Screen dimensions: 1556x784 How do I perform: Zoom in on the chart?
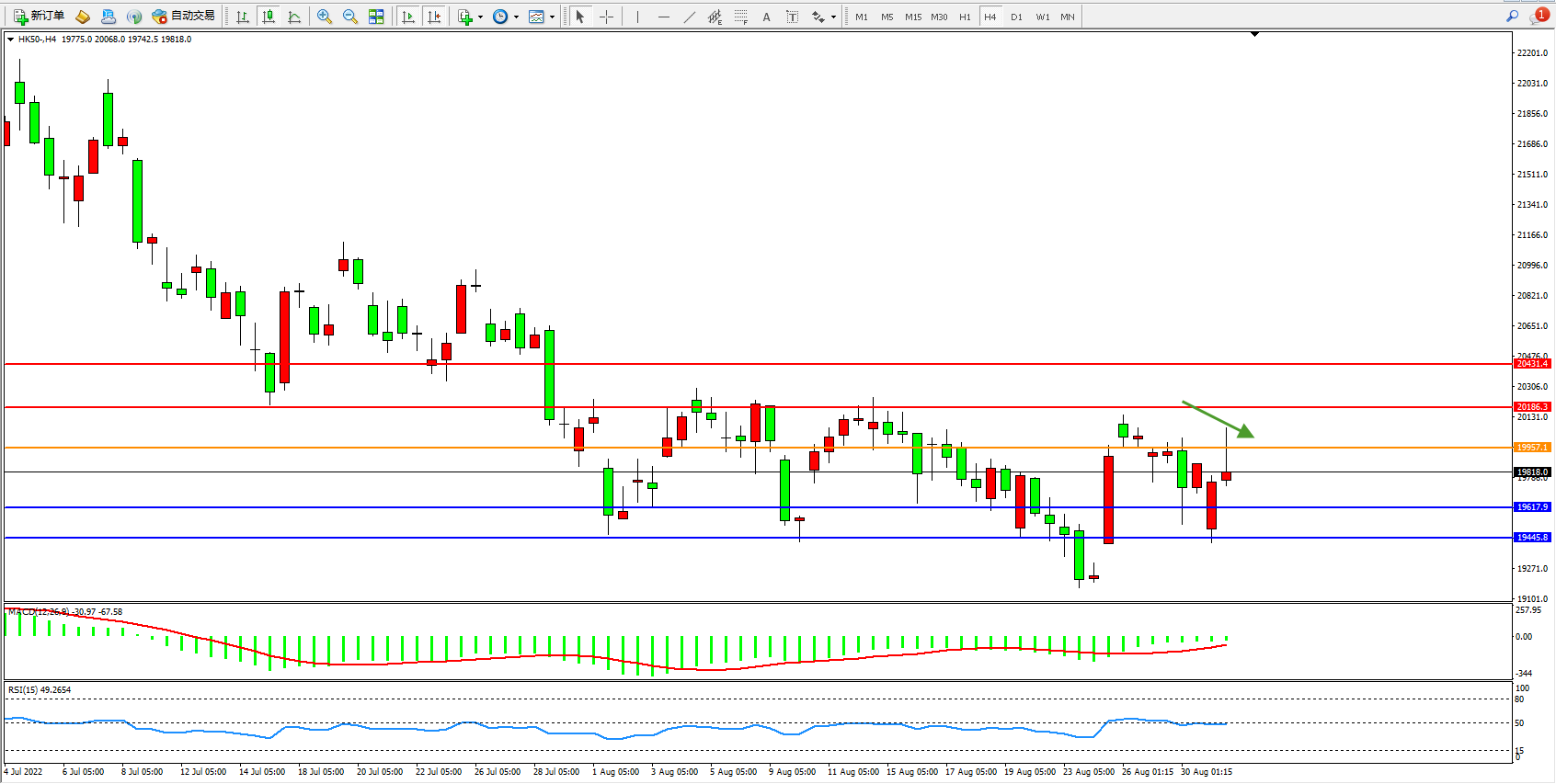coord(325,17)
